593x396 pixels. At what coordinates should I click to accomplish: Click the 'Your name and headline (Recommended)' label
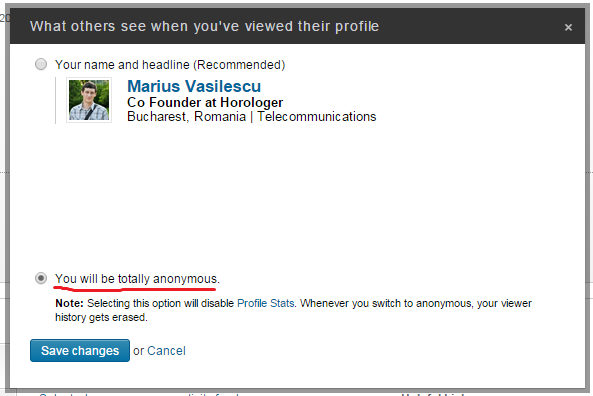pyautogui.click(x=170, y=65)
